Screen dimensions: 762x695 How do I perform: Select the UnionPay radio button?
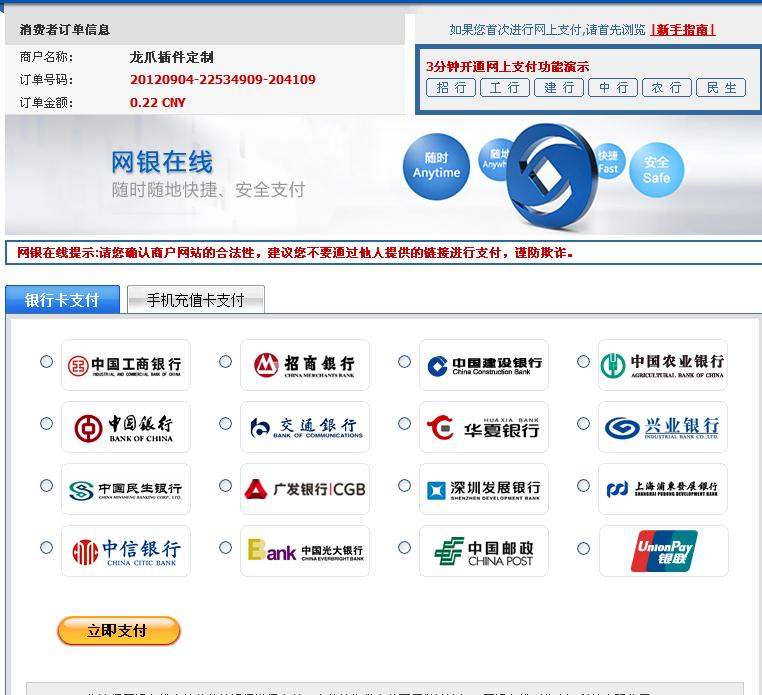pyautogui.click(x=583, y=549)
